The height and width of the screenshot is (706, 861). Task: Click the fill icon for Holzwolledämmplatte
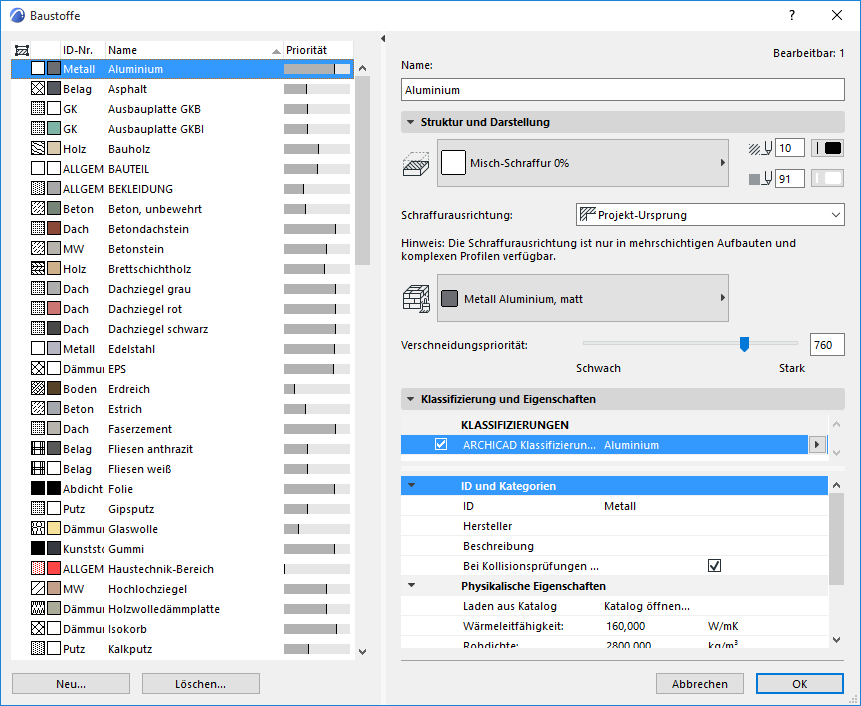[x=38, y=609]
